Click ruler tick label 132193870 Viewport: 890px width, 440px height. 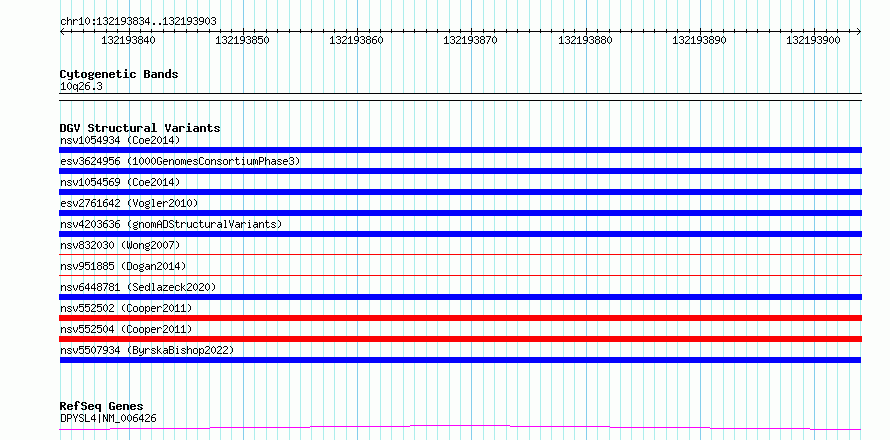471,40
